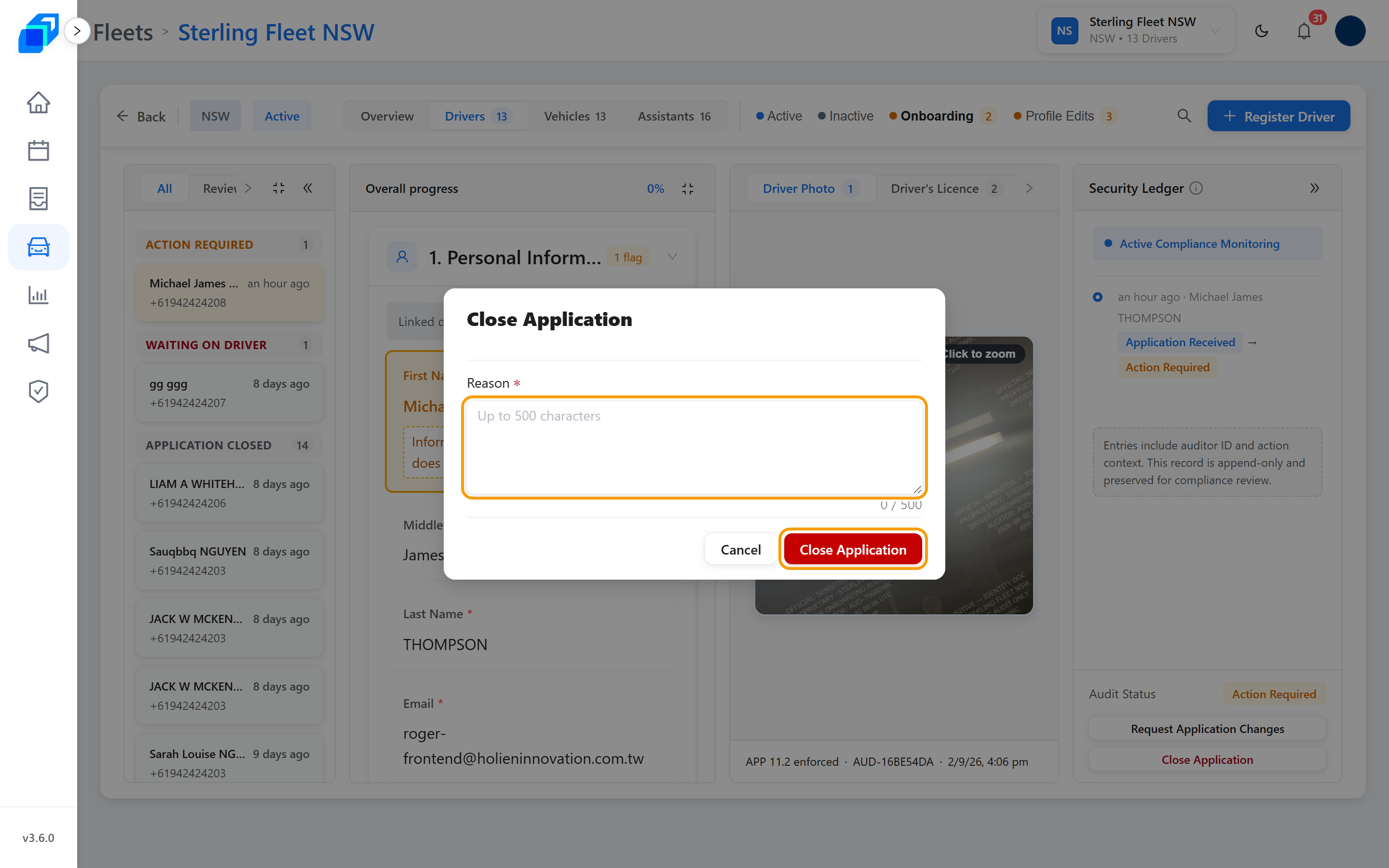Image resolution: width=1389 pixels, height=868 pixels.
Task: Toggle dark mode moon icon
Action: [x=1262, y=31]
